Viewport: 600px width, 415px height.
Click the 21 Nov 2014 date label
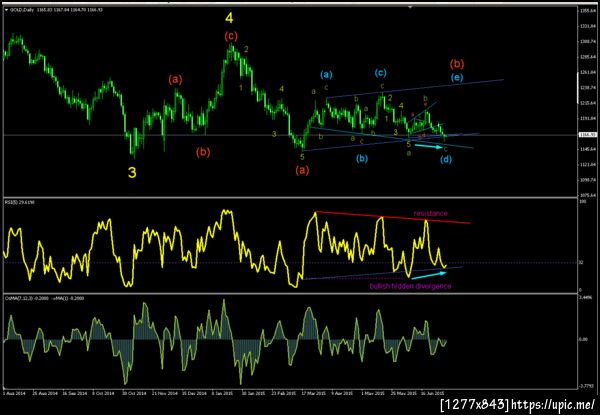pos(164,393)
